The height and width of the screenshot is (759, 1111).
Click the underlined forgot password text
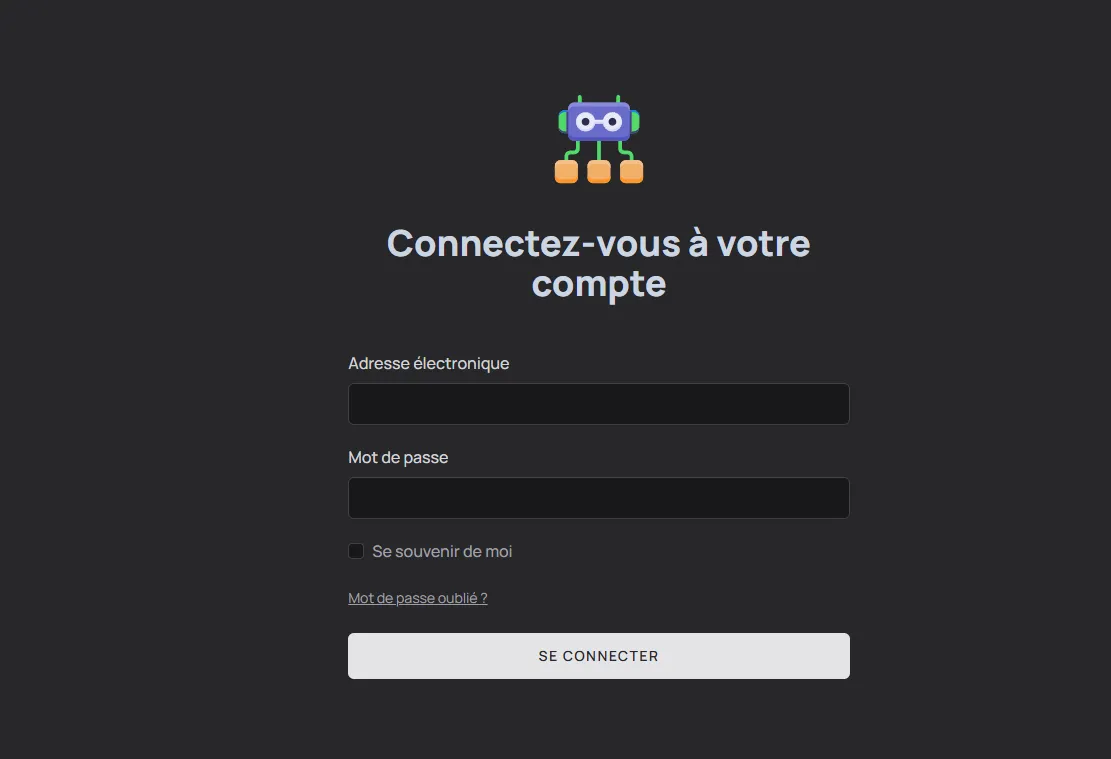(x=417, y=597)
